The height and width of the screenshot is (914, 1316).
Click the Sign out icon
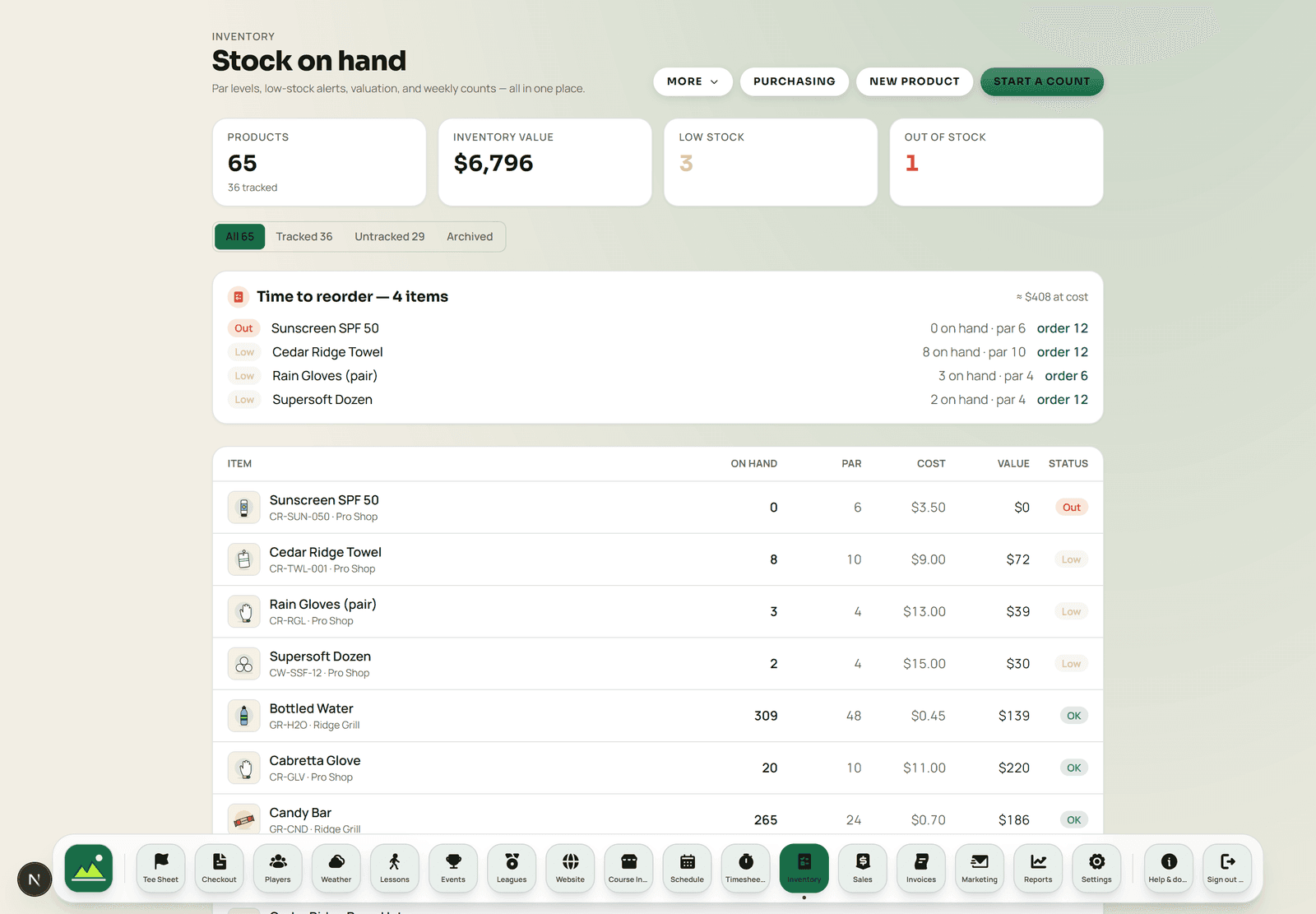click(1226, 868)
